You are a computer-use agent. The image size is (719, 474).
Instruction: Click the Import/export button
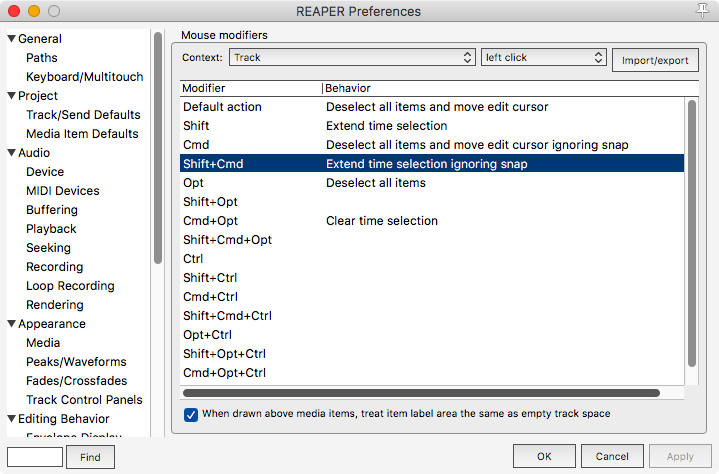click(655, 61)
